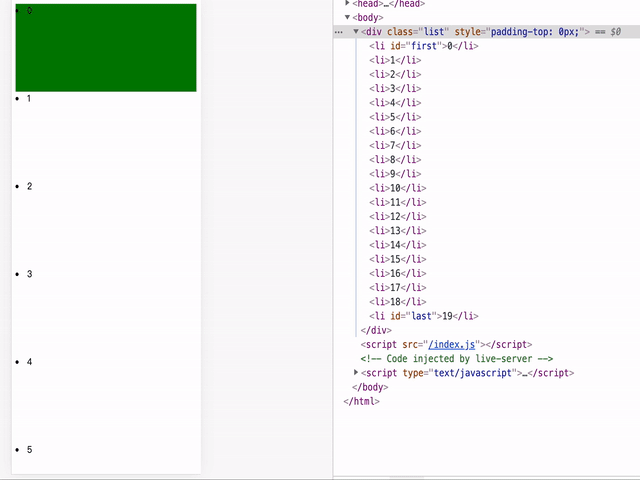The height and width of the screenshot is (480, 640).
Task: Select the li id last element
Action: point(424,316)
